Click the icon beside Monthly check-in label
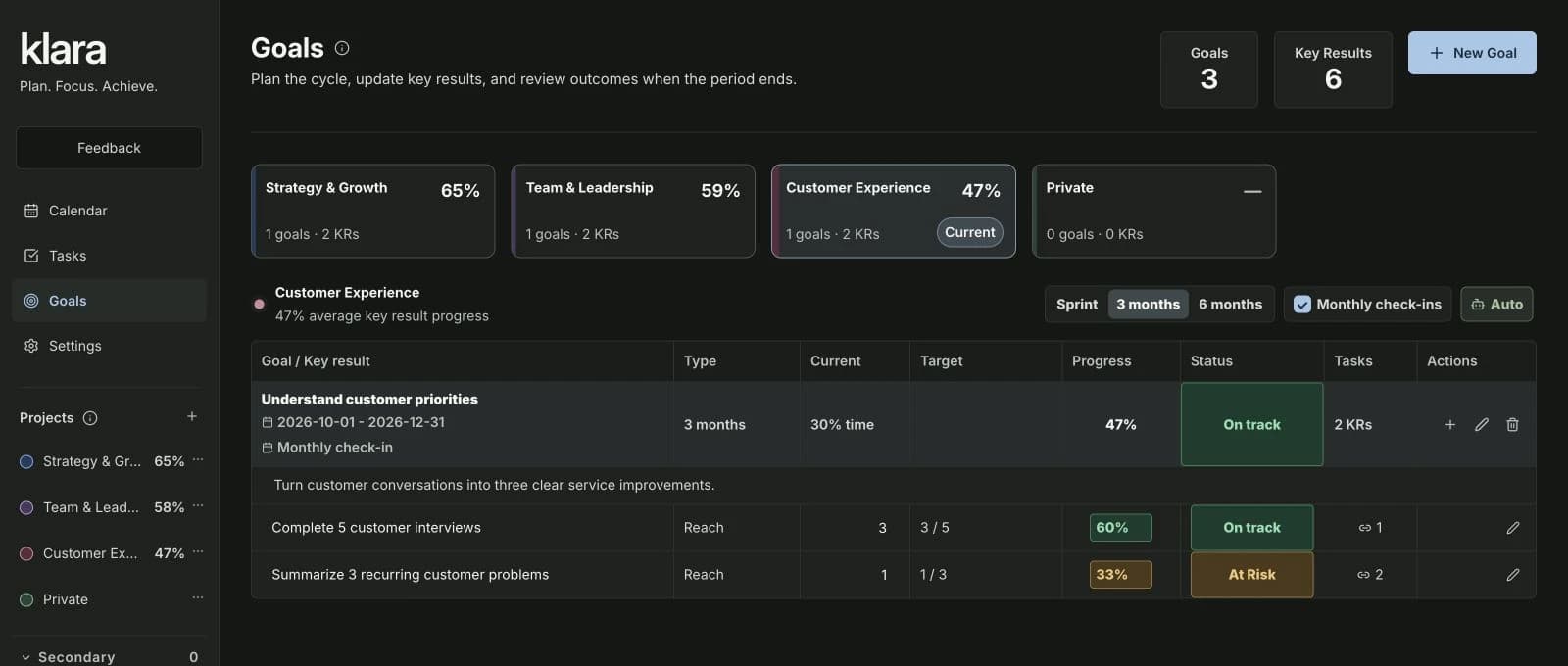This screenshot has height=666, width=1568. [268, 448]
